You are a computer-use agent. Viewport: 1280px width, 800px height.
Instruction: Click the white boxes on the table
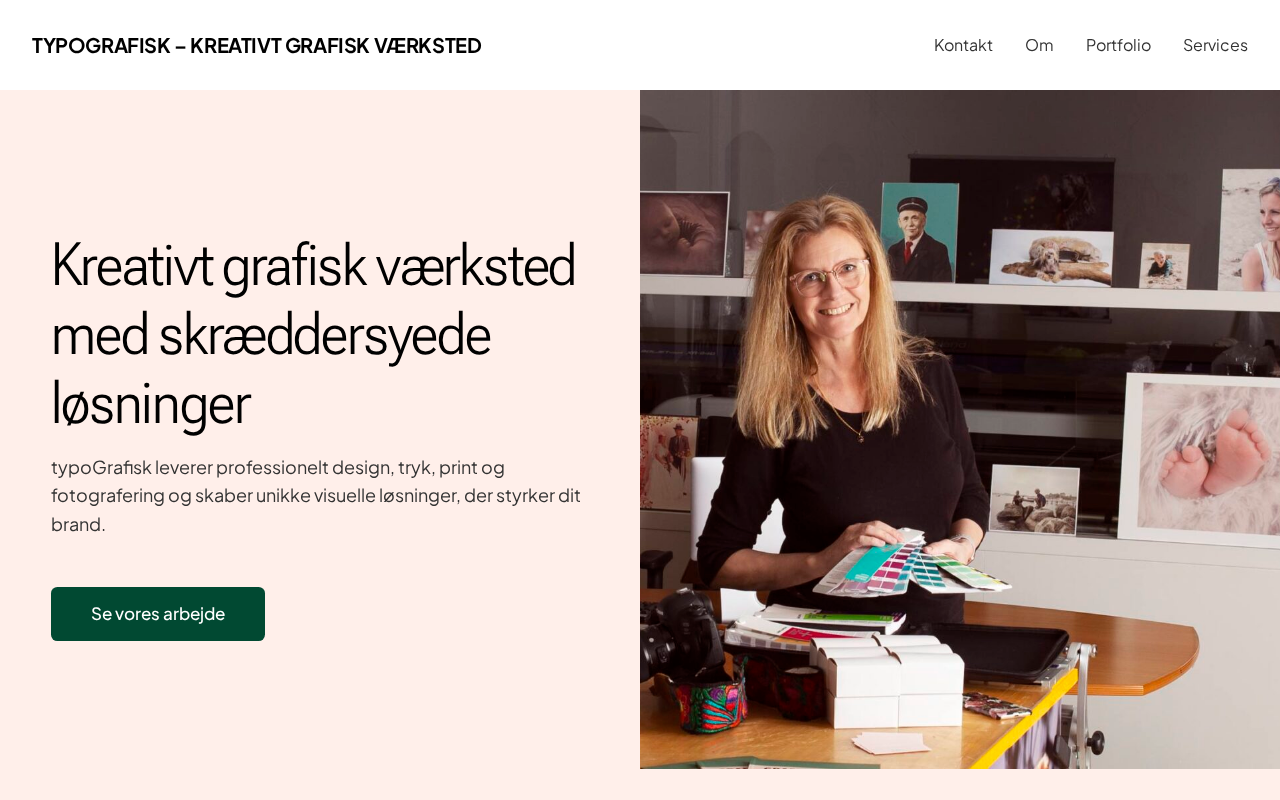click(x=886, y=680)
